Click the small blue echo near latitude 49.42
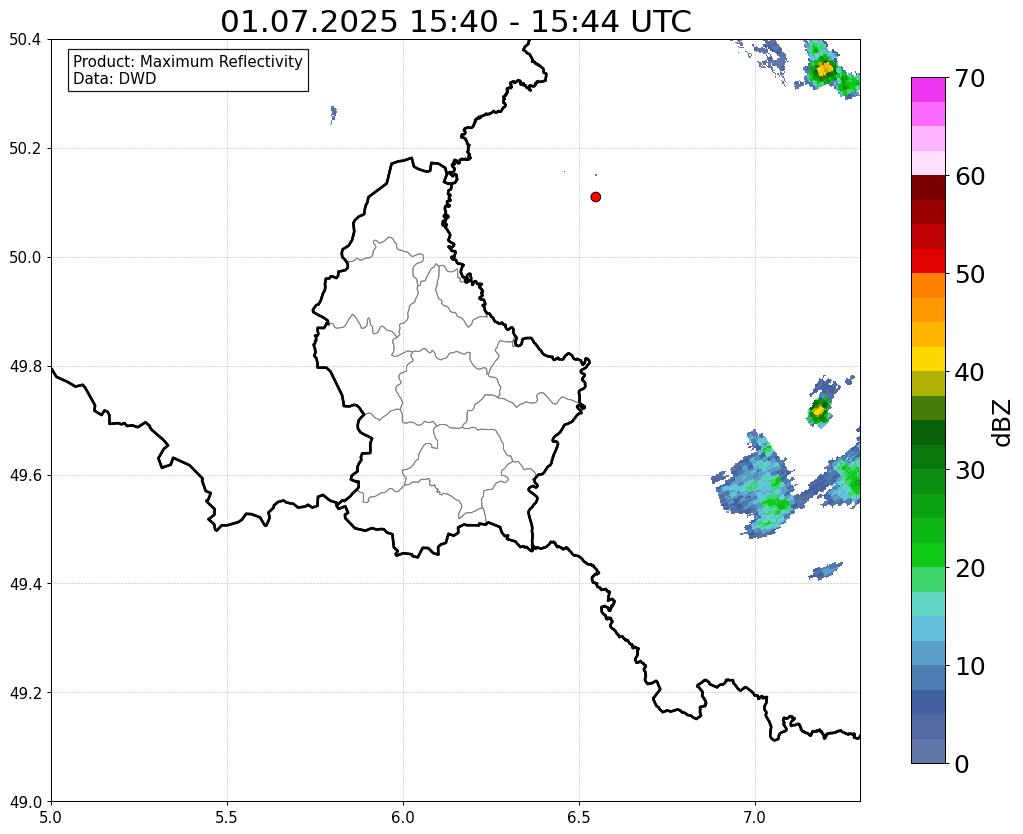 [825, 571]
